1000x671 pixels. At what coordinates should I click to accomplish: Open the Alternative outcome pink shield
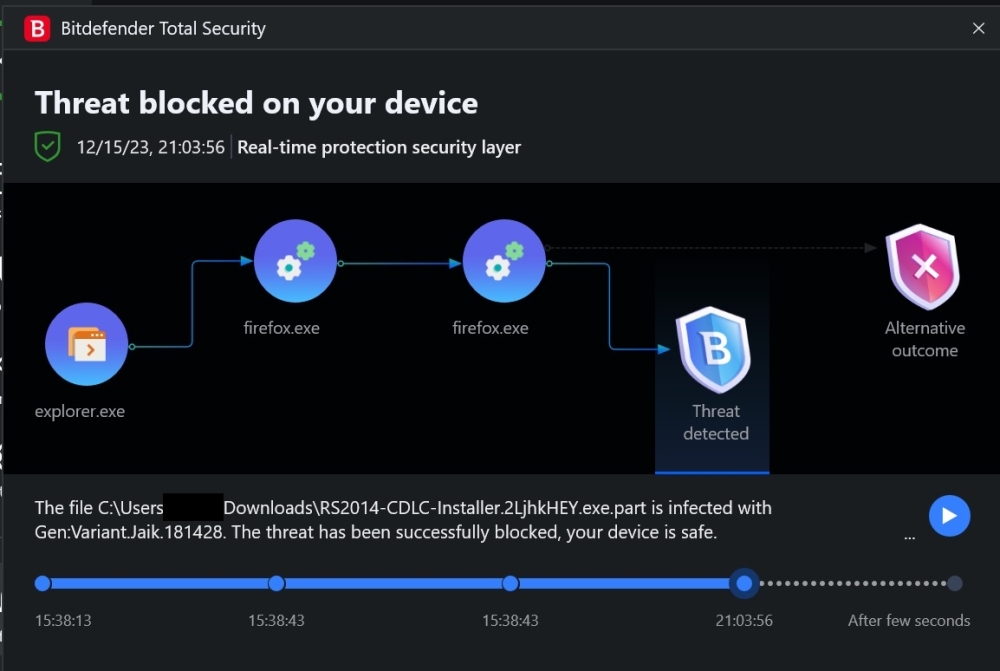click(924, 266)
